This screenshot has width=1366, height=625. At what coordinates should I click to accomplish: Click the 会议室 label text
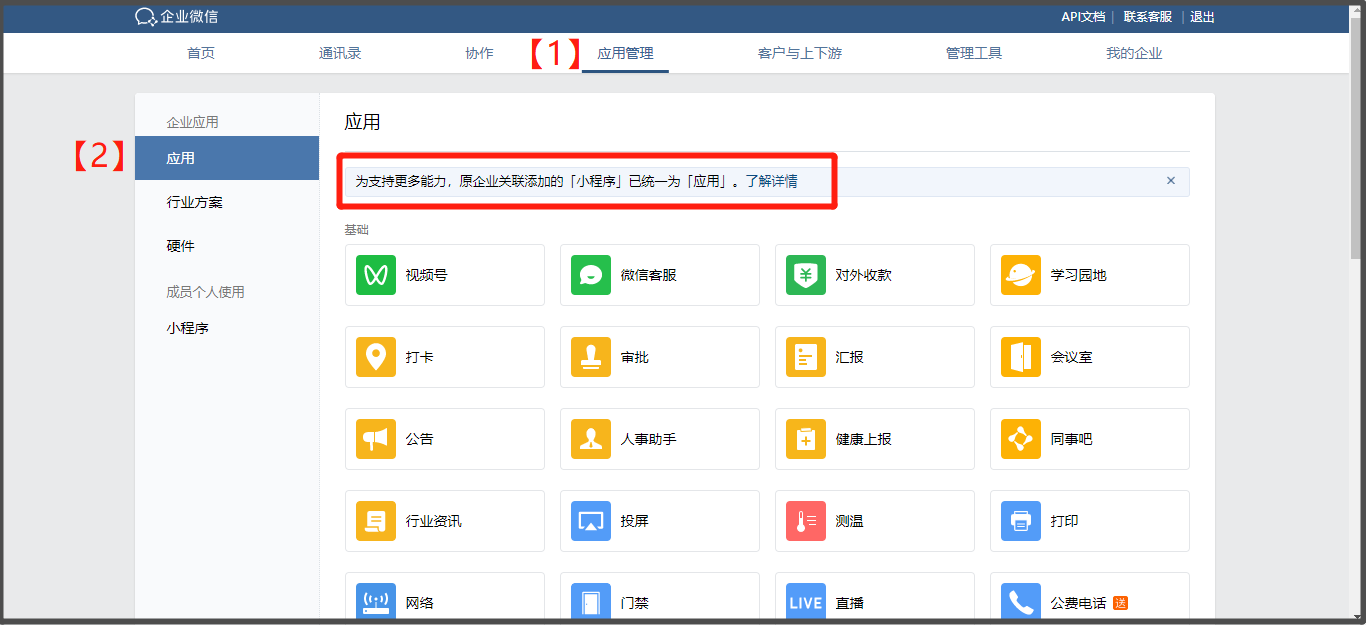pyautogui.click(x=1072, y=357)
